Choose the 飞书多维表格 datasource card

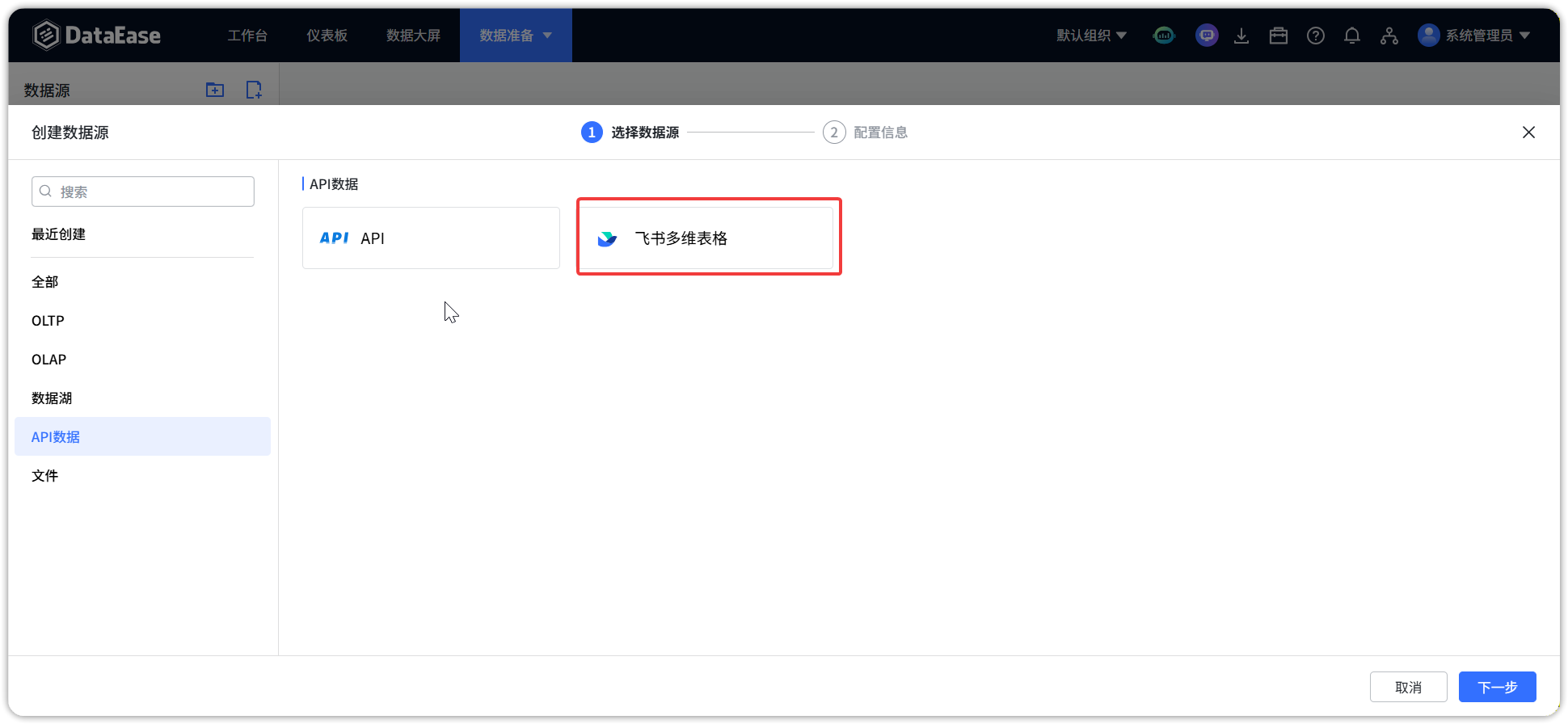(x=706, y=238)
